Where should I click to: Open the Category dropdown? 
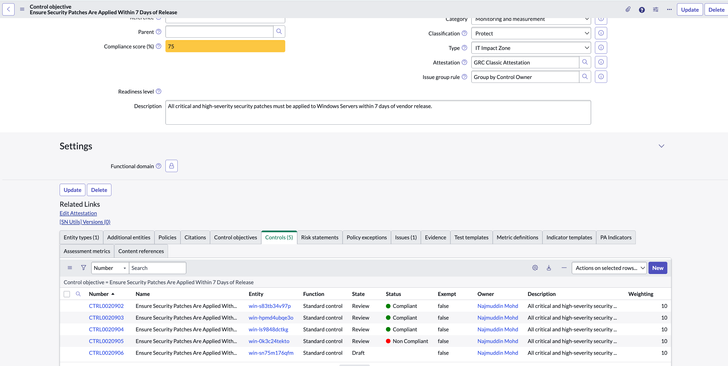531,19
